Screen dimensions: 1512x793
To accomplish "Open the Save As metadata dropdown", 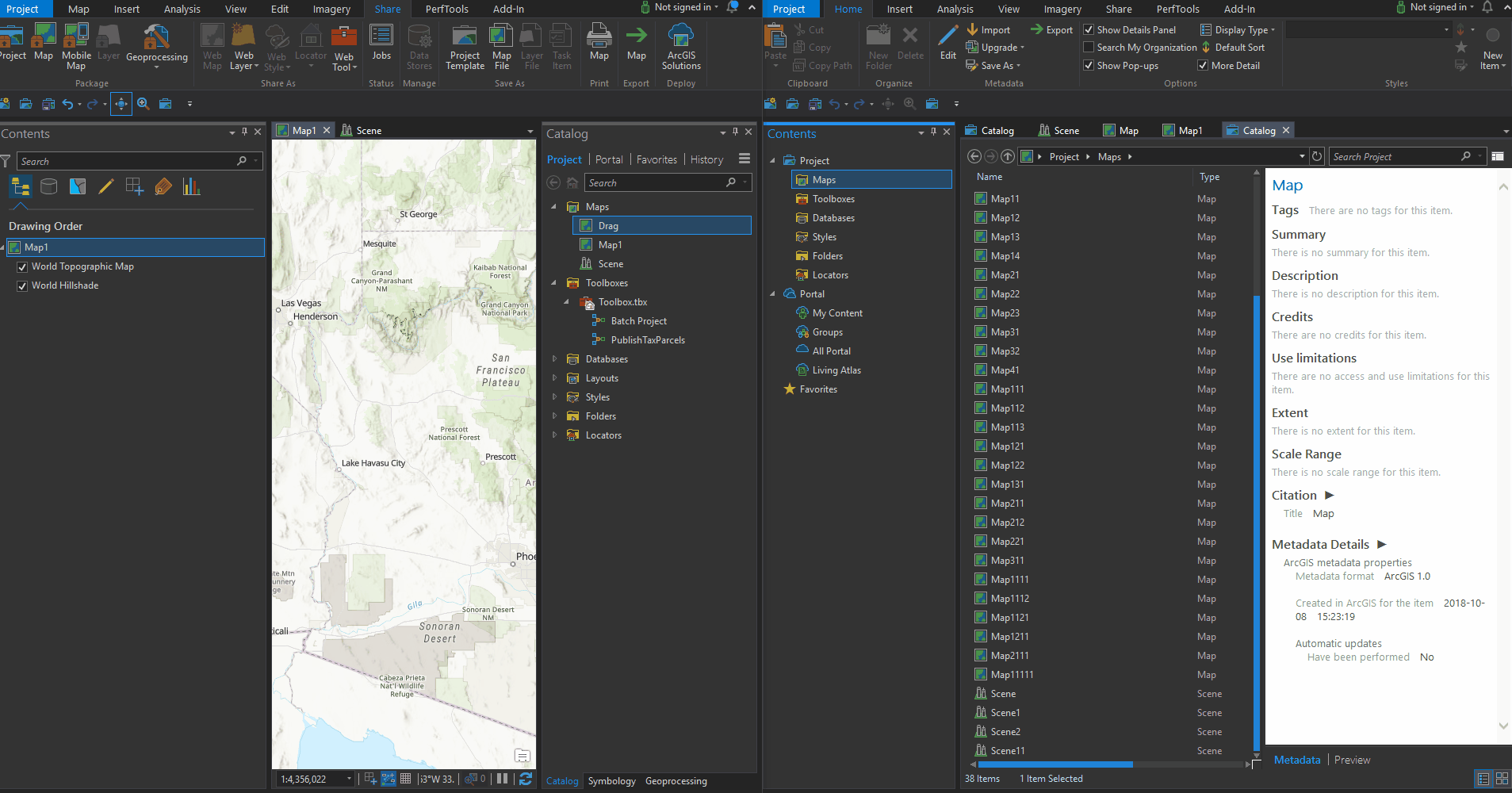I will [993, 66].
